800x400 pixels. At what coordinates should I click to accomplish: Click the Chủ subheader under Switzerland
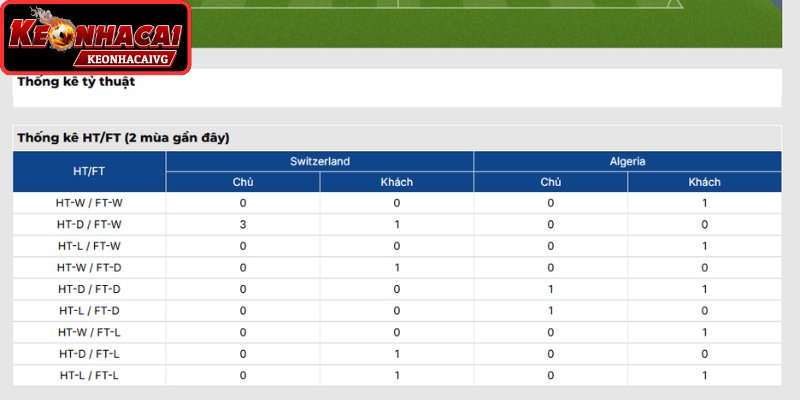click(243, 182)
